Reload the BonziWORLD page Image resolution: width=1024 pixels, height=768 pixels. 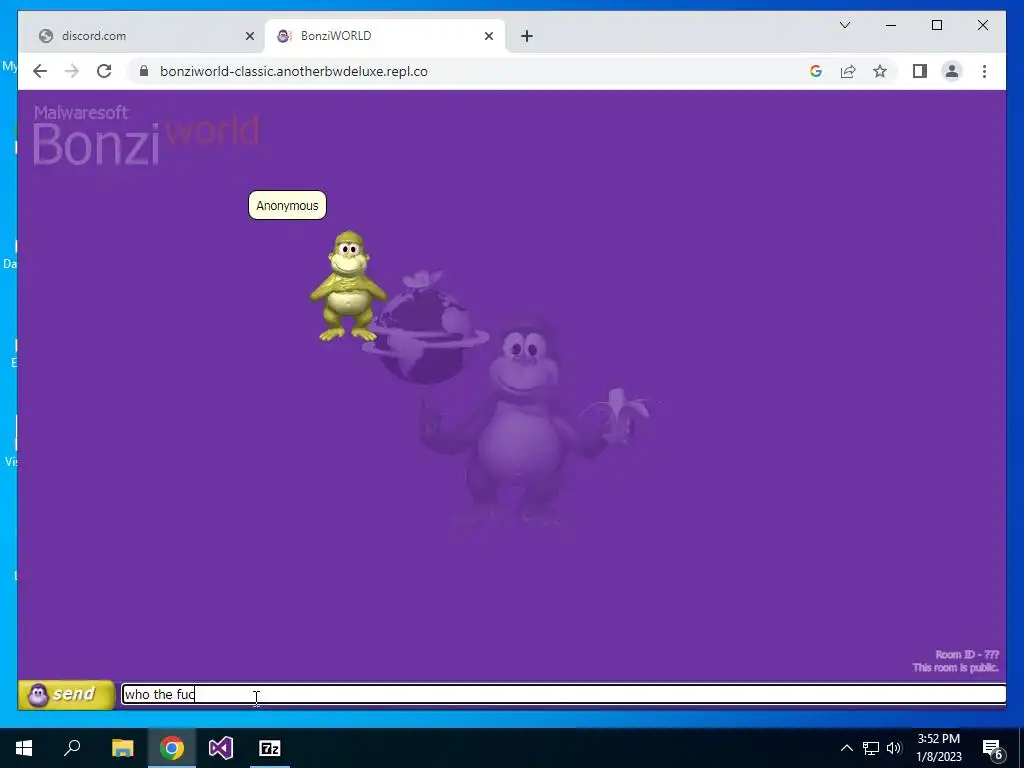coord(104,71)
